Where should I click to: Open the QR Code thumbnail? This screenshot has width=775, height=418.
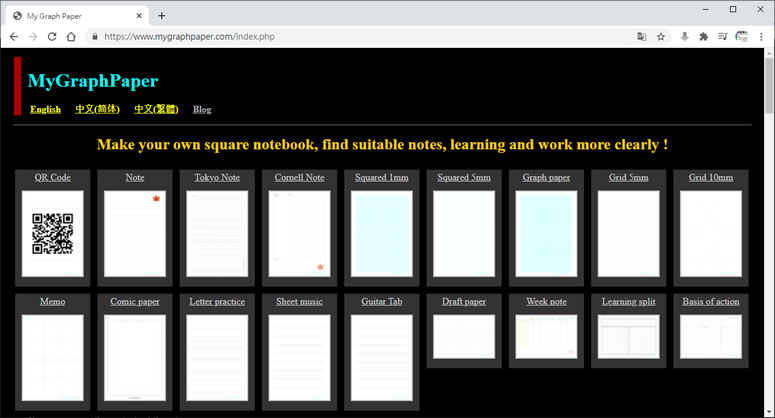click(x=52, y=234)
